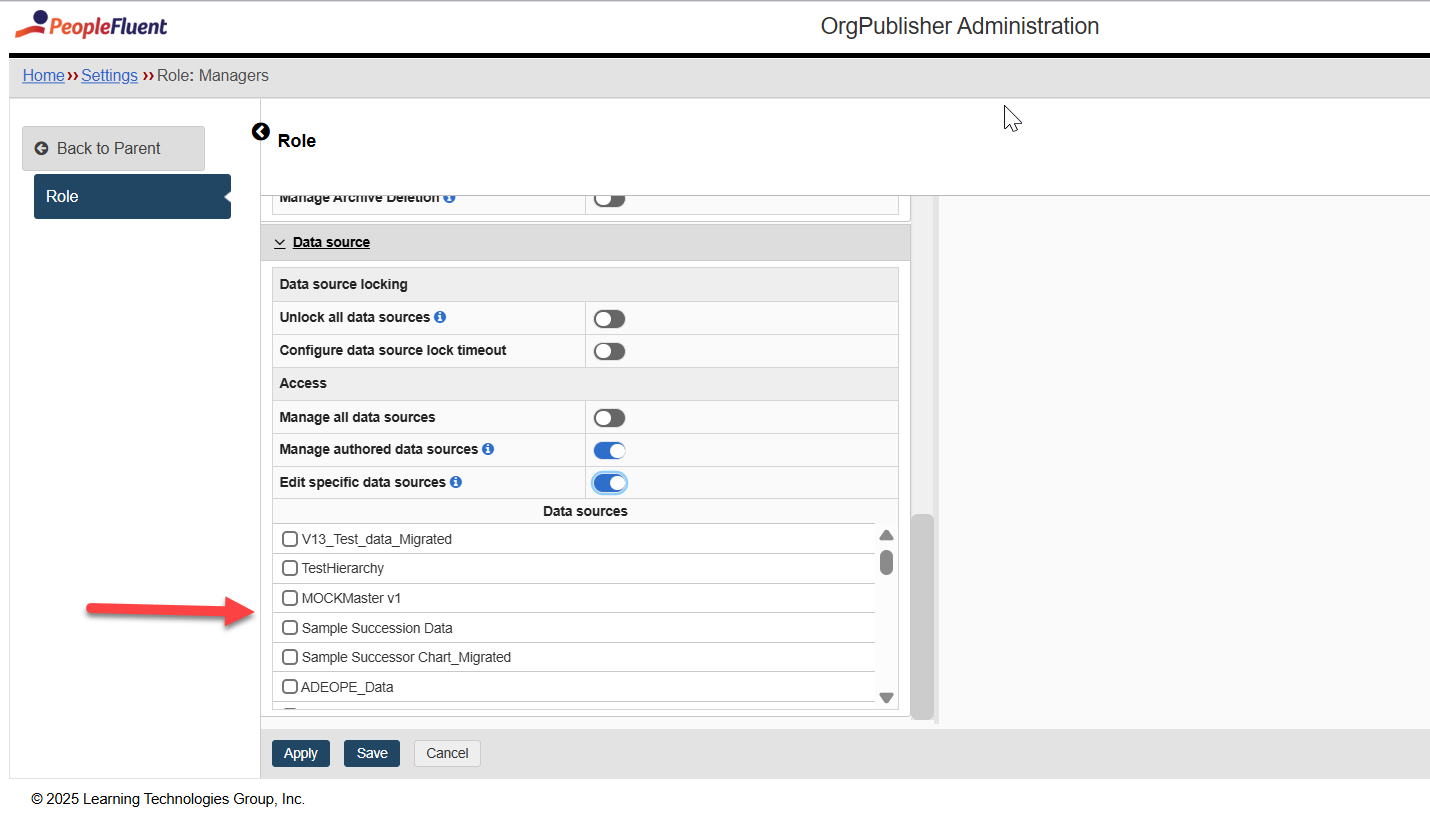Viewport: 1430px width, 819px height.
Task: Check the TestHierarchy checkbox
Action: pyautogui.click(x=290, y=568)
